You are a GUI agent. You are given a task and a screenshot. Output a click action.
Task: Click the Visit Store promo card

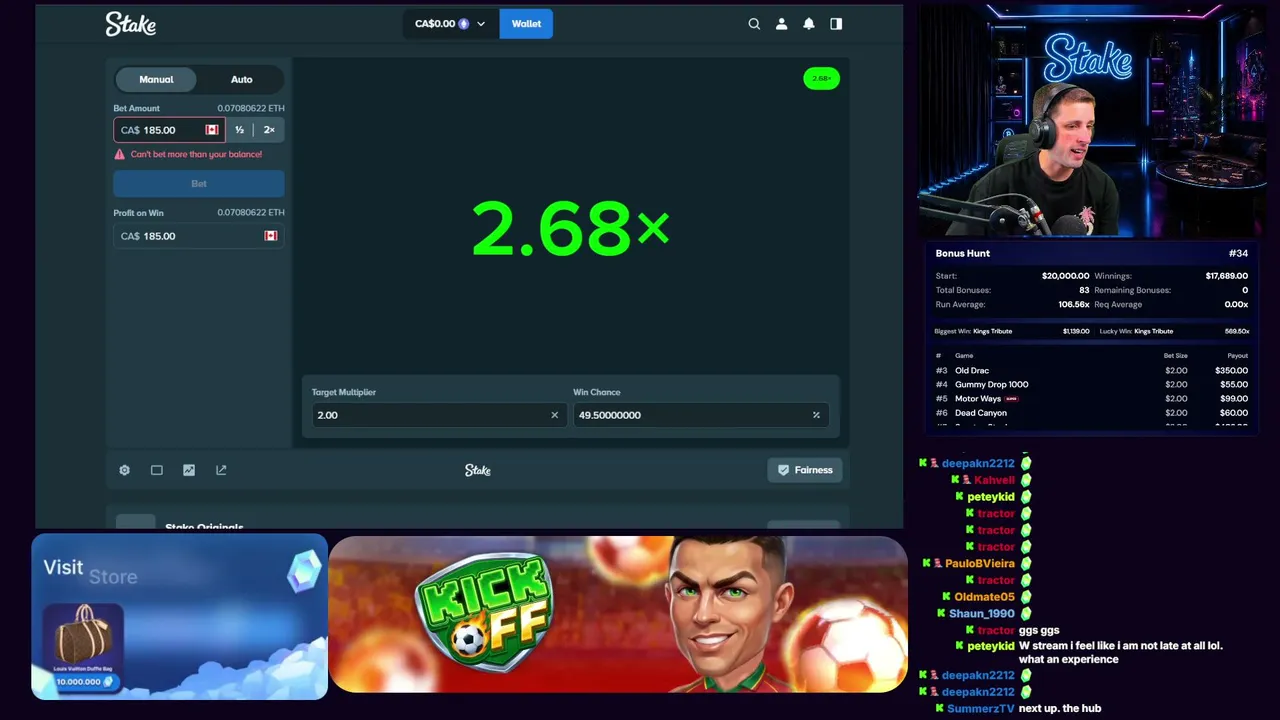[179, 617]
